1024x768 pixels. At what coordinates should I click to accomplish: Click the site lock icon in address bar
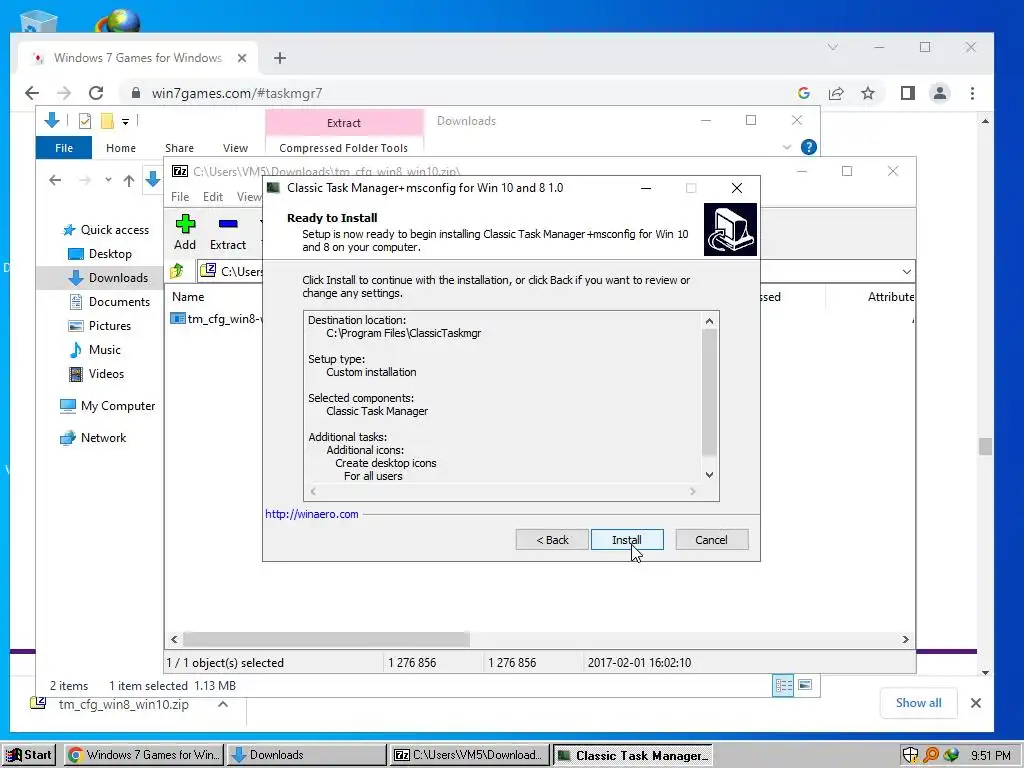click(x=135, y=93)
